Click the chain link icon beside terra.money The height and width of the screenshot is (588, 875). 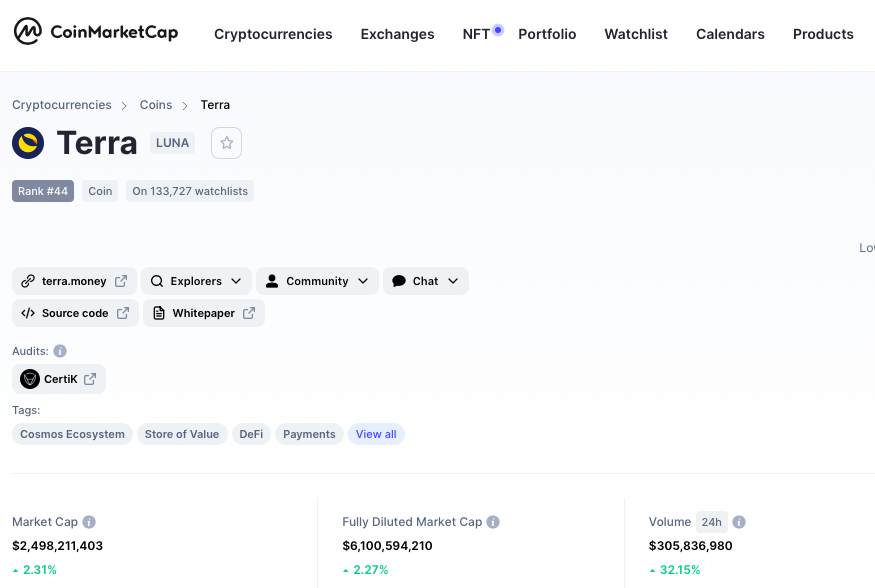[28, 281]
